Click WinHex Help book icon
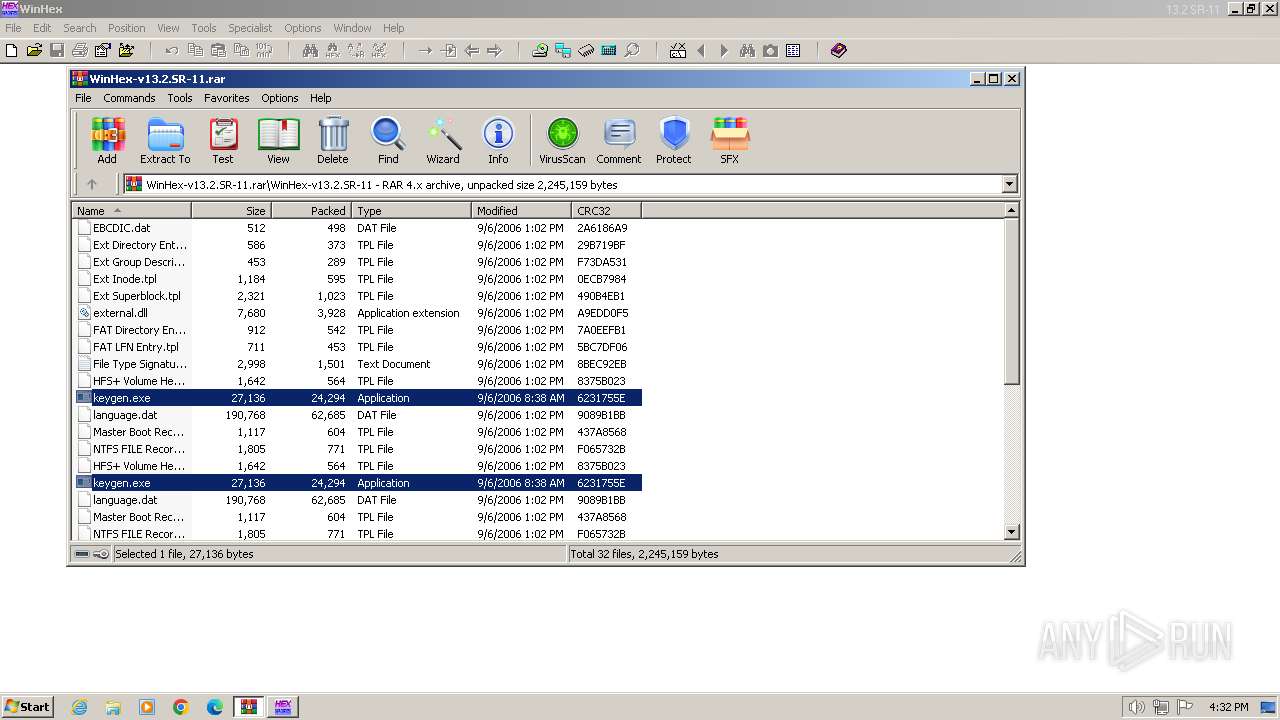This screenshot has width=1280, height=720. (x=839, y=50)
